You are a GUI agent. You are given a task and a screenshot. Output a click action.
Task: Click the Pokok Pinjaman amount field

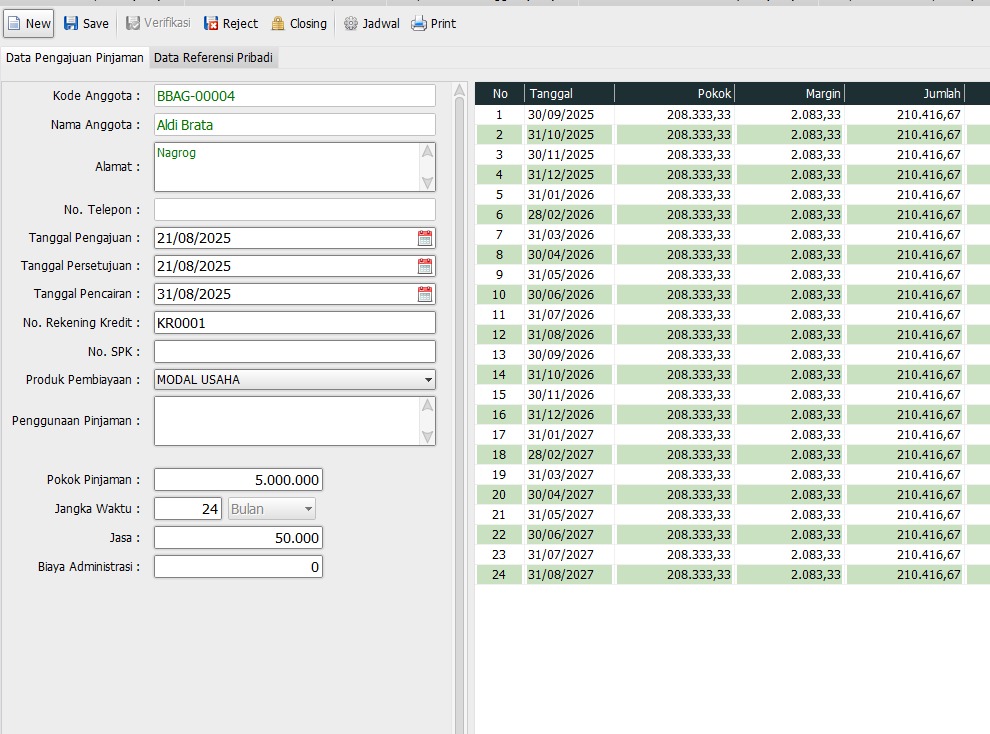[x=238, y=480]
